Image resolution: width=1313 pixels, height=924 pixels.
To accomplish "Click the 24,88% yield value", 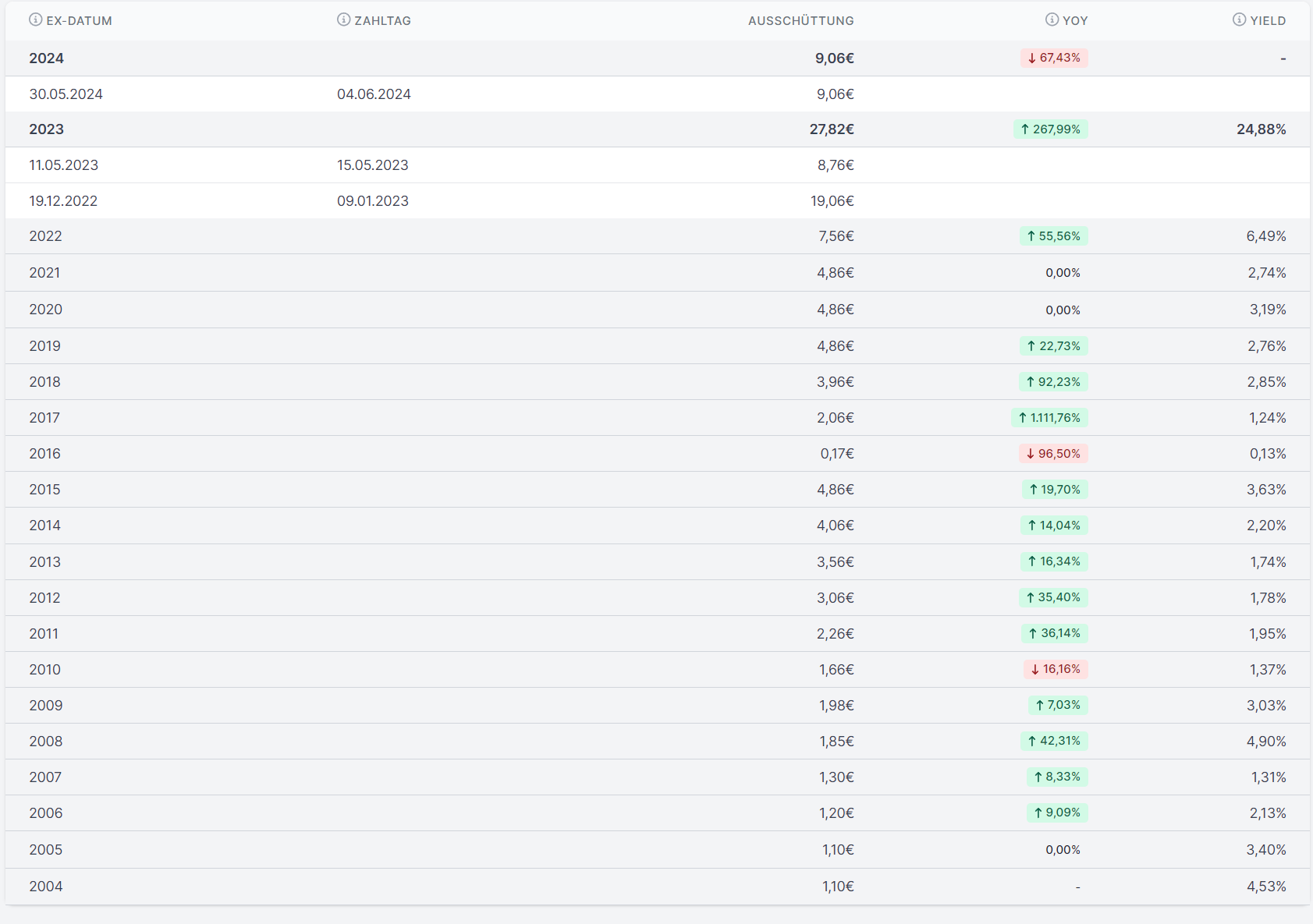I will click(1262, 129).
